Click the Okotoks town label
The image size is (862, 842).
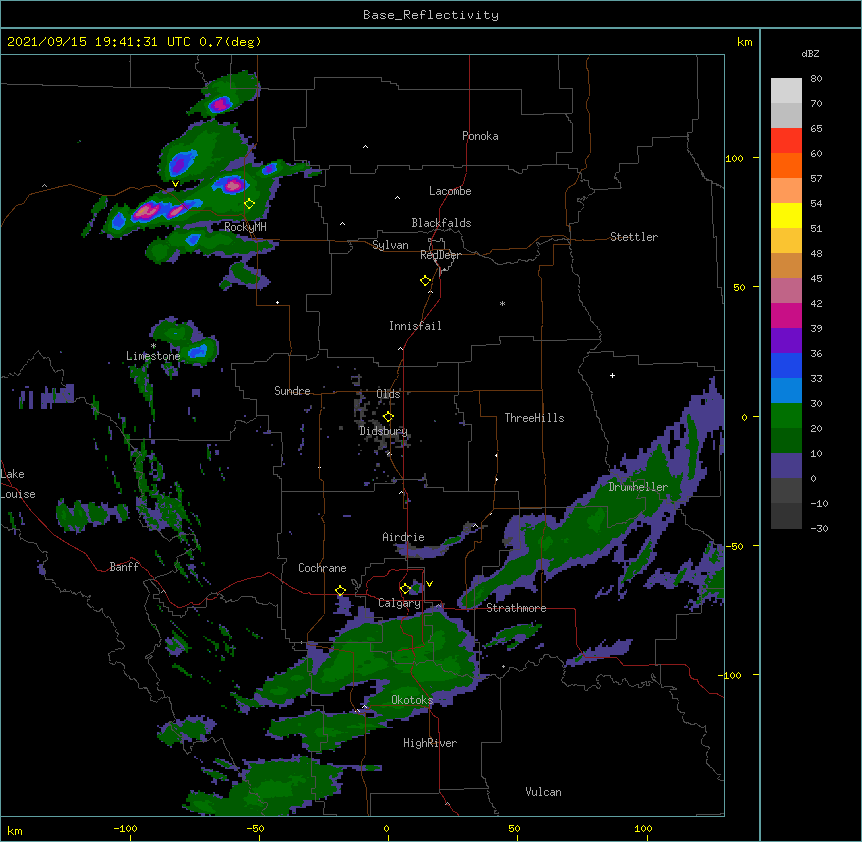click(412, 700)
